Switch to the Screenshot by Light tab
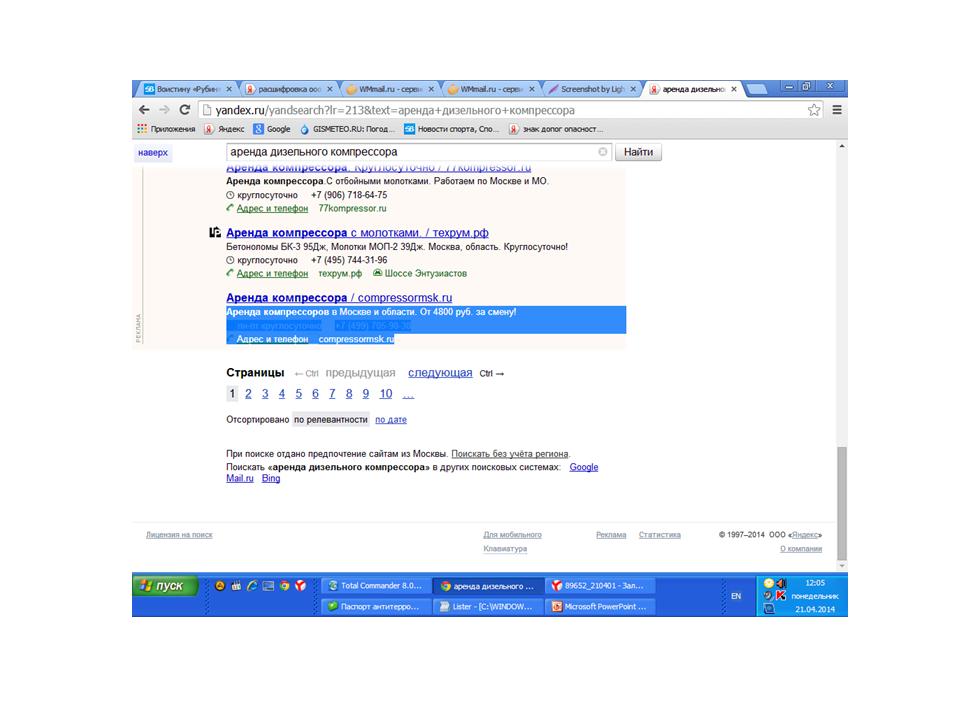 (589, 89)
